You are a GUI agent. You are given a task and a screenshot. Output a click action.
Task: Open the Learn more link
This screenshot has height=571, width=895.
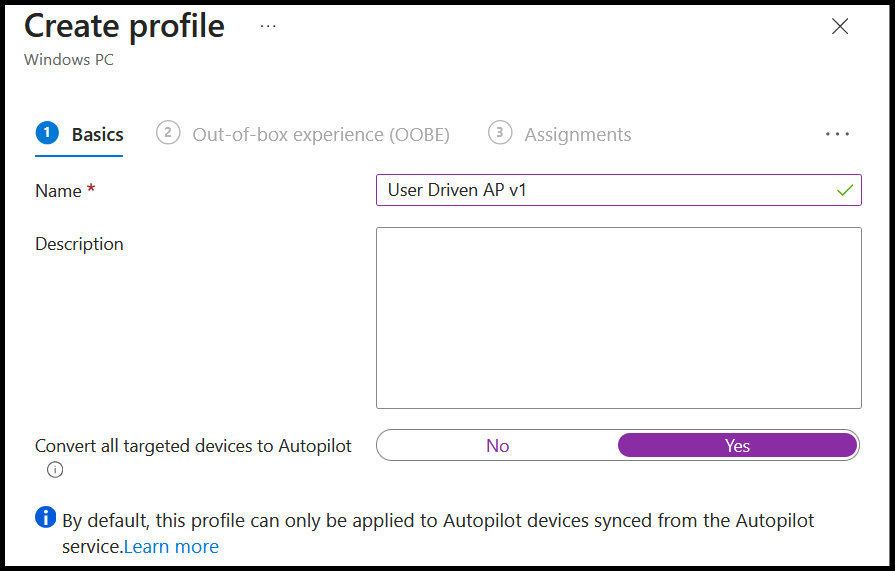coord(171,547)
